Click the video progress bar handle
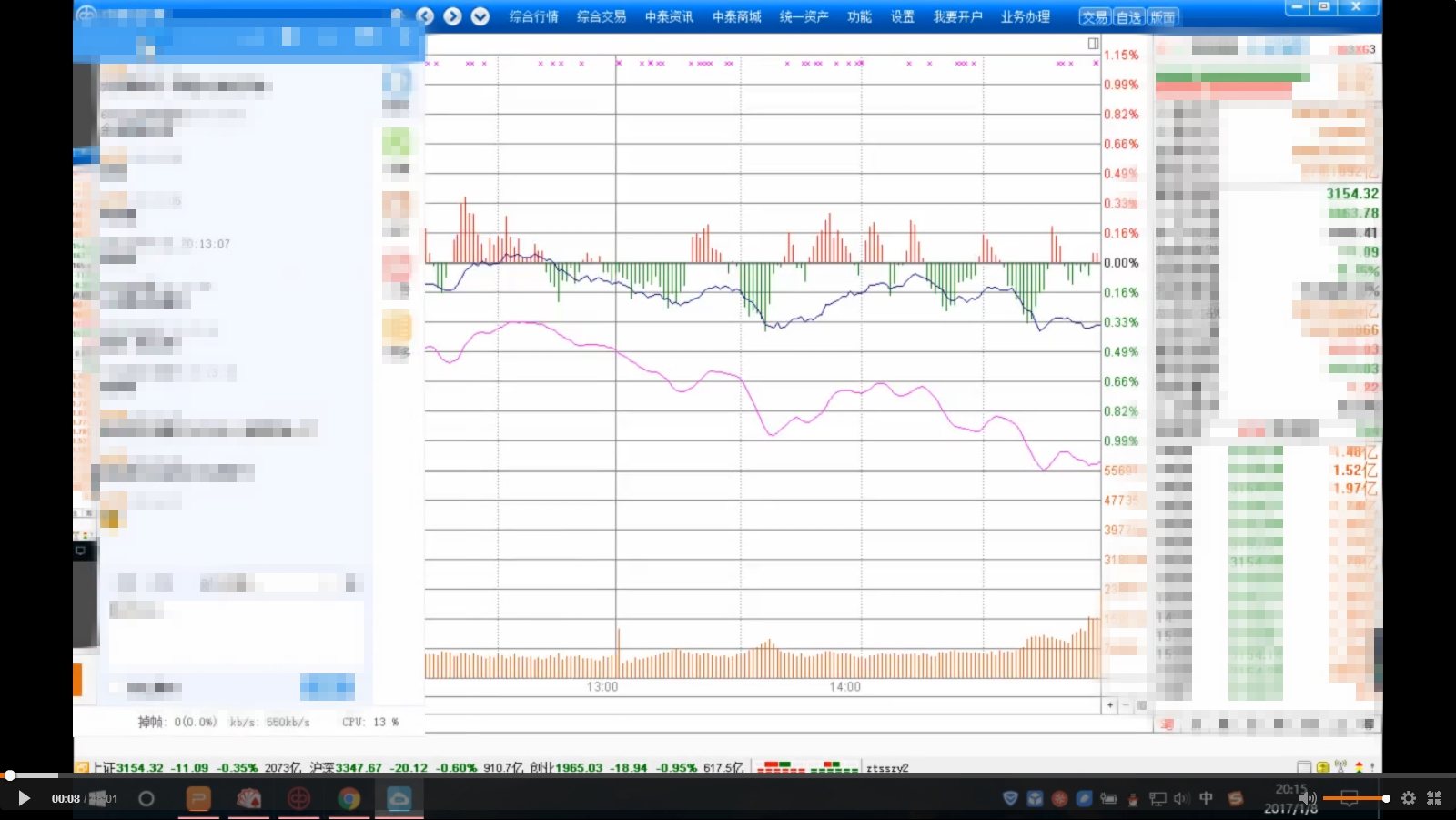1456x820 pixels. pos(9,775)
